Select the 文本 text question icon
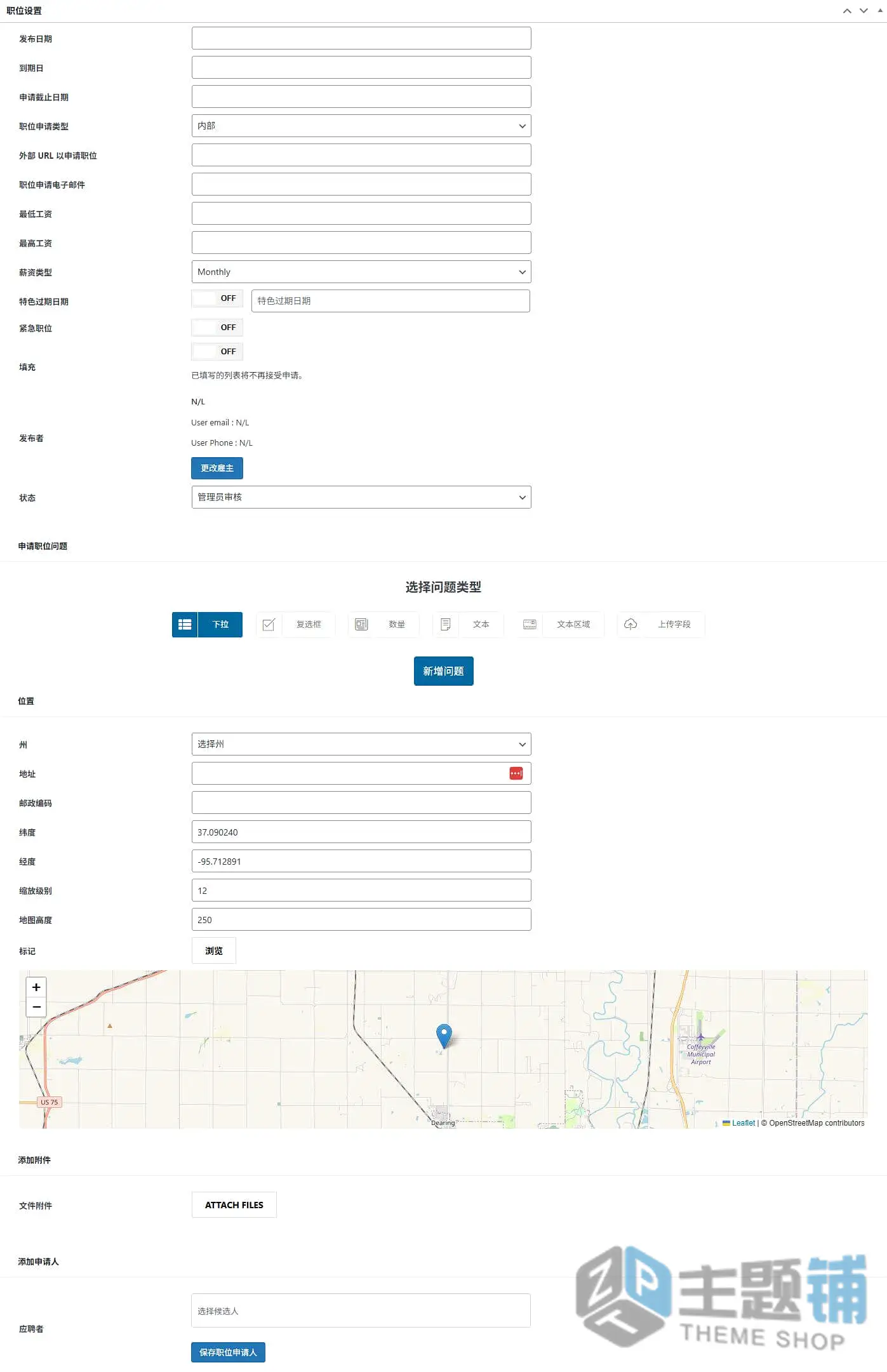887x1372 pixels. click(x=446, y=624)
